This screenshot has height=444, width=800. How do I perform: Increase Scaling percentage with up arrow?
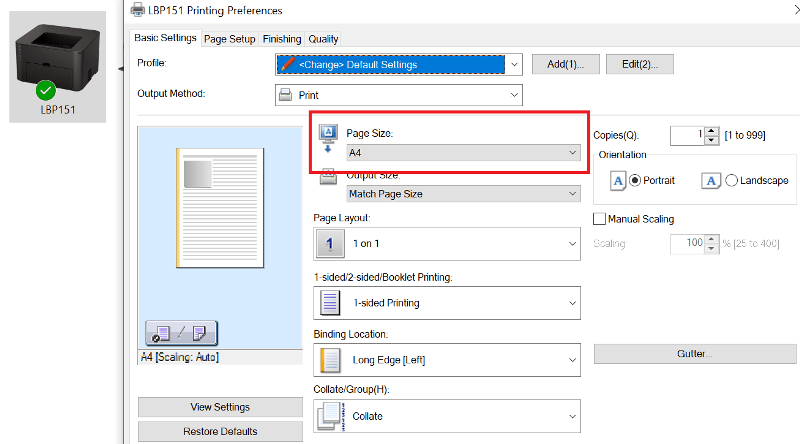pyautogui.click(x=712, y=239)
